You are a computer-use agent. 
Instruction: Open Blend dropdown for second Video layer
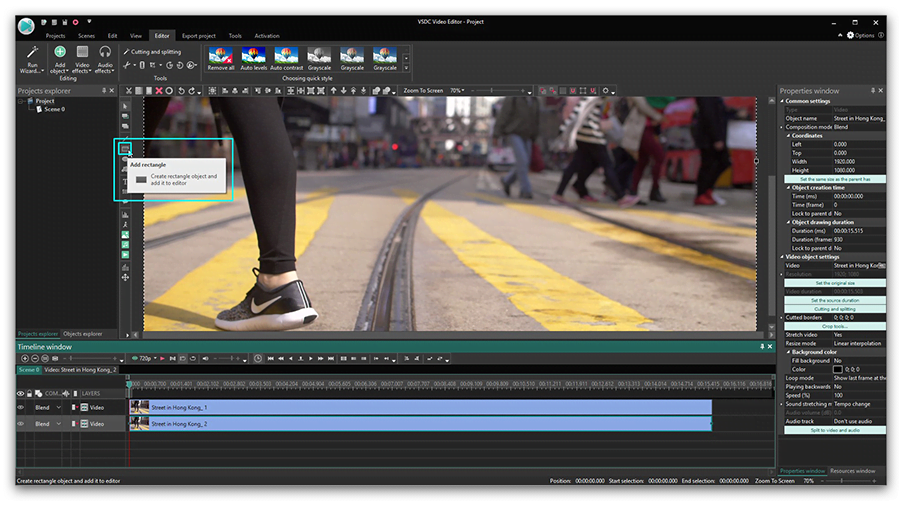(x=58, y=424)
